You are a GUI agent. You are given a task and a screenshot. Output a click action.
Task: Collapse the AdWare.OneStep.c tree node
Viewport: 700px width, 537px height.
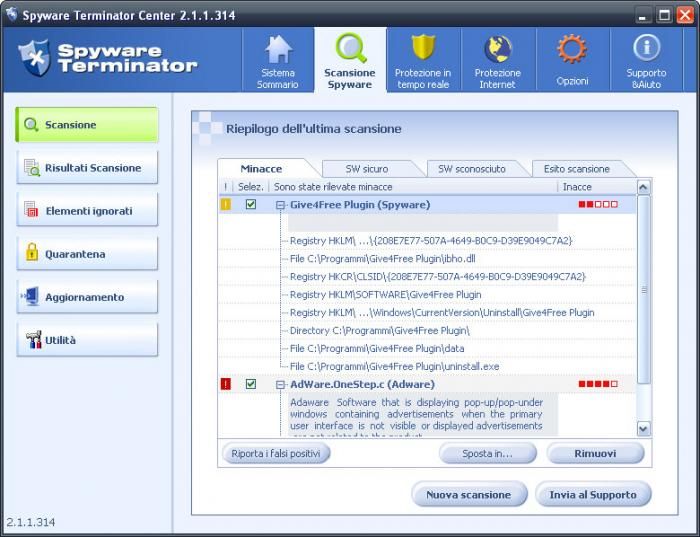[x=281, y=384]
